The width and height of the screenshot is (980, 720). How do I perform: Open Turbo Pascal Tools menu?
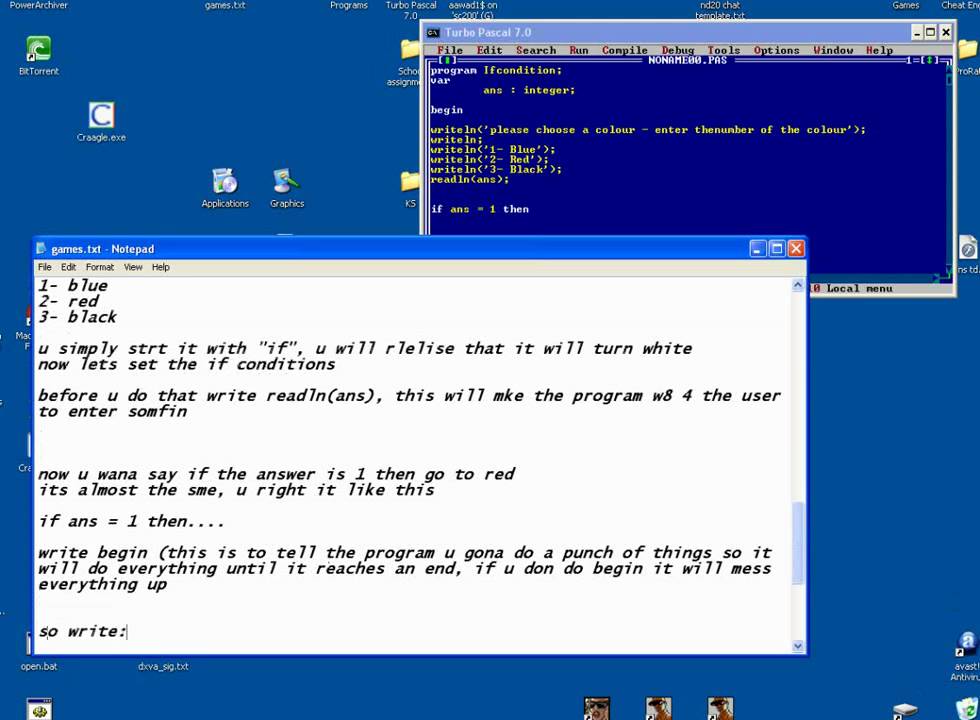[x=724, y=50]
